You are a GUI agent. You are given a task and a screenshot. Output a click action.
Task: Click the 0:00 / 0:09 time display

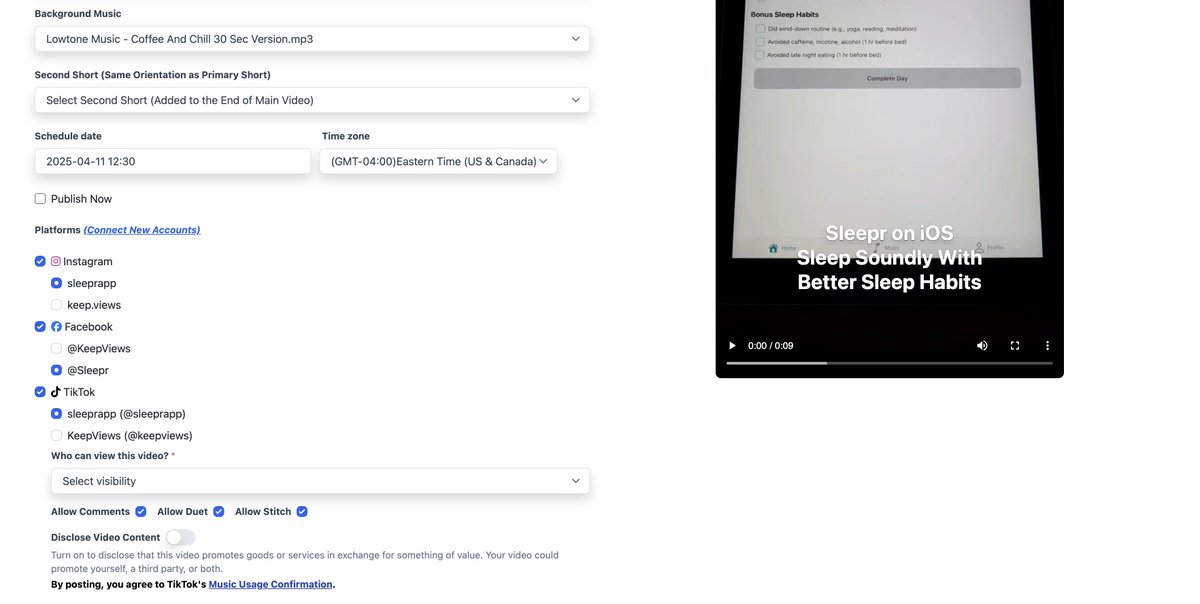(771, 345)
